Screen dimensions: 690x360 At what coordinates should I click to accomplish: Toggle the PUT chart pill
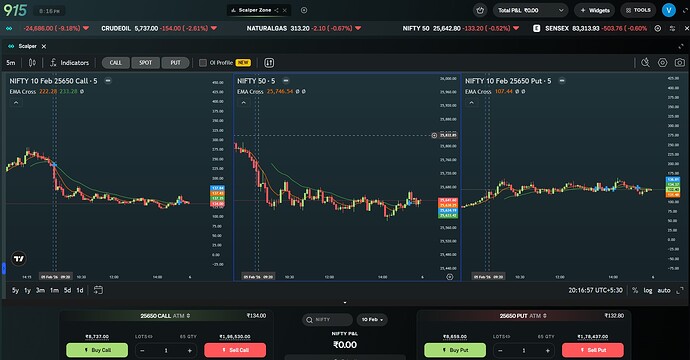pos(176,63)
